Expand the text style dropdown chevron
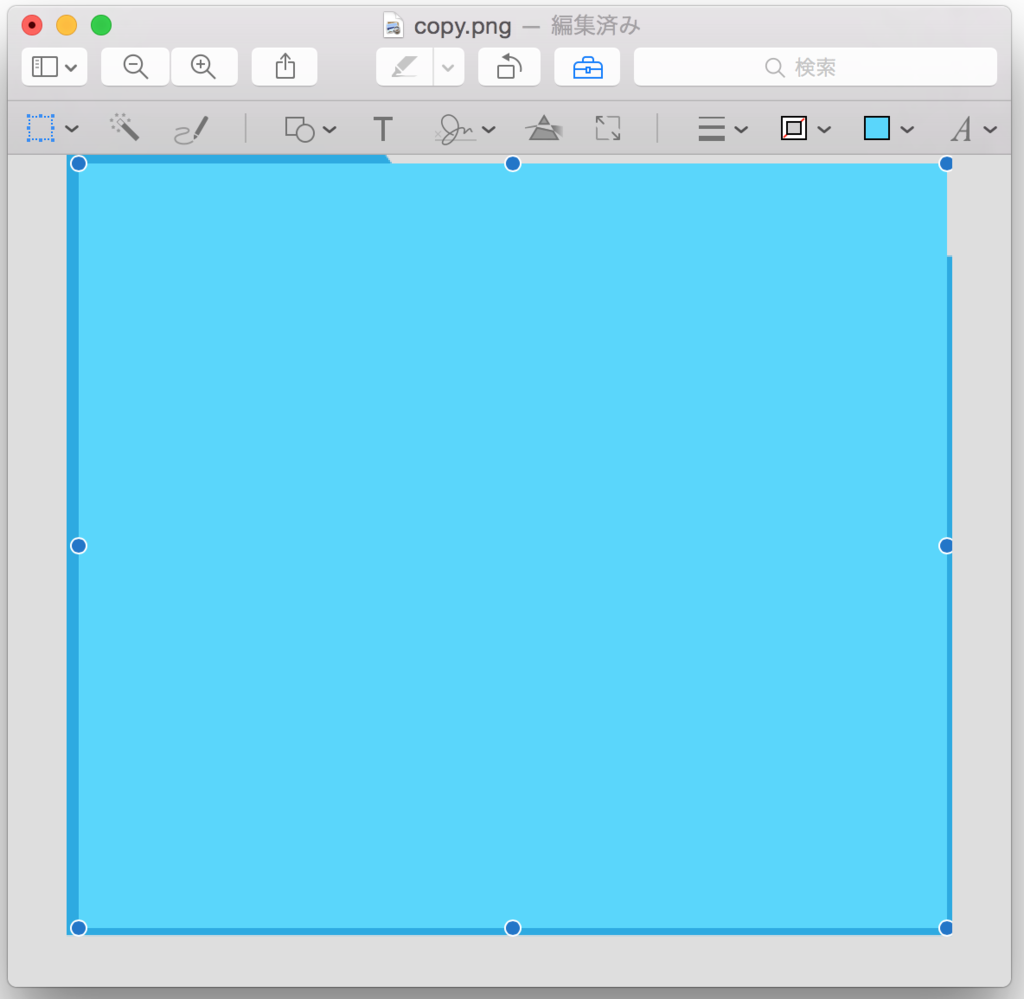 [991, 130]
